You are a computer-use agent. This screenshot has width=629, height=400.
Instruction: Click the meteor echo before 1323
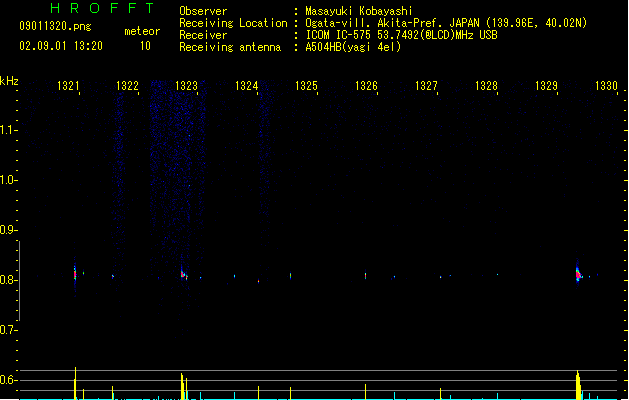[183, 275]
